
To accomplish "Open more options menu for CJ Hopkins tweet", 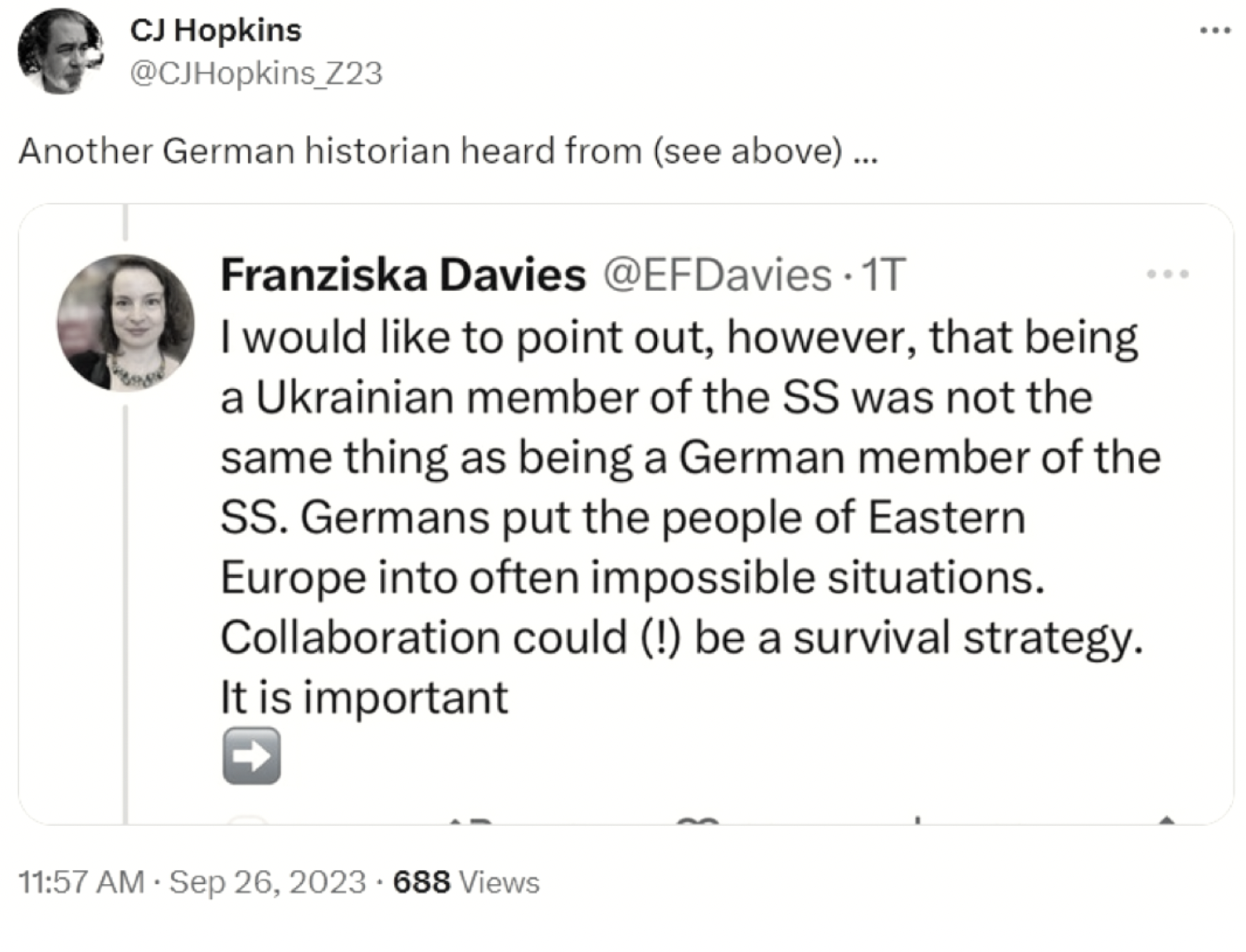I will pyautogui.click(x=1215, y=31).
